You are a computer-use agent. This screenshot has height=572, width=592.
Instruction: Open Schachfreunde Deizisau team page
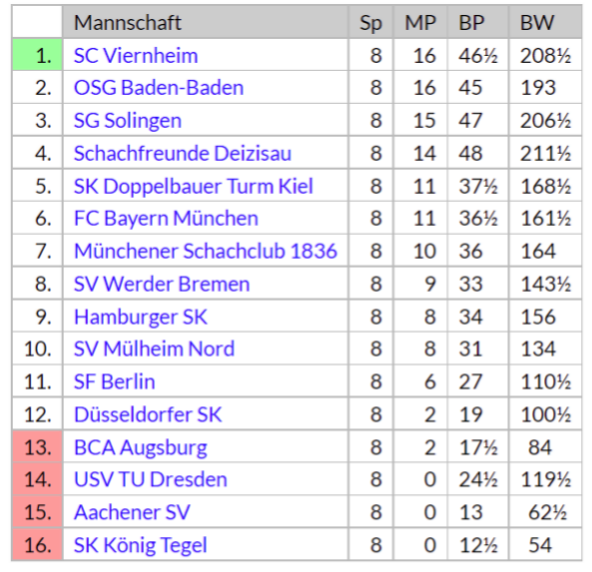182,153
